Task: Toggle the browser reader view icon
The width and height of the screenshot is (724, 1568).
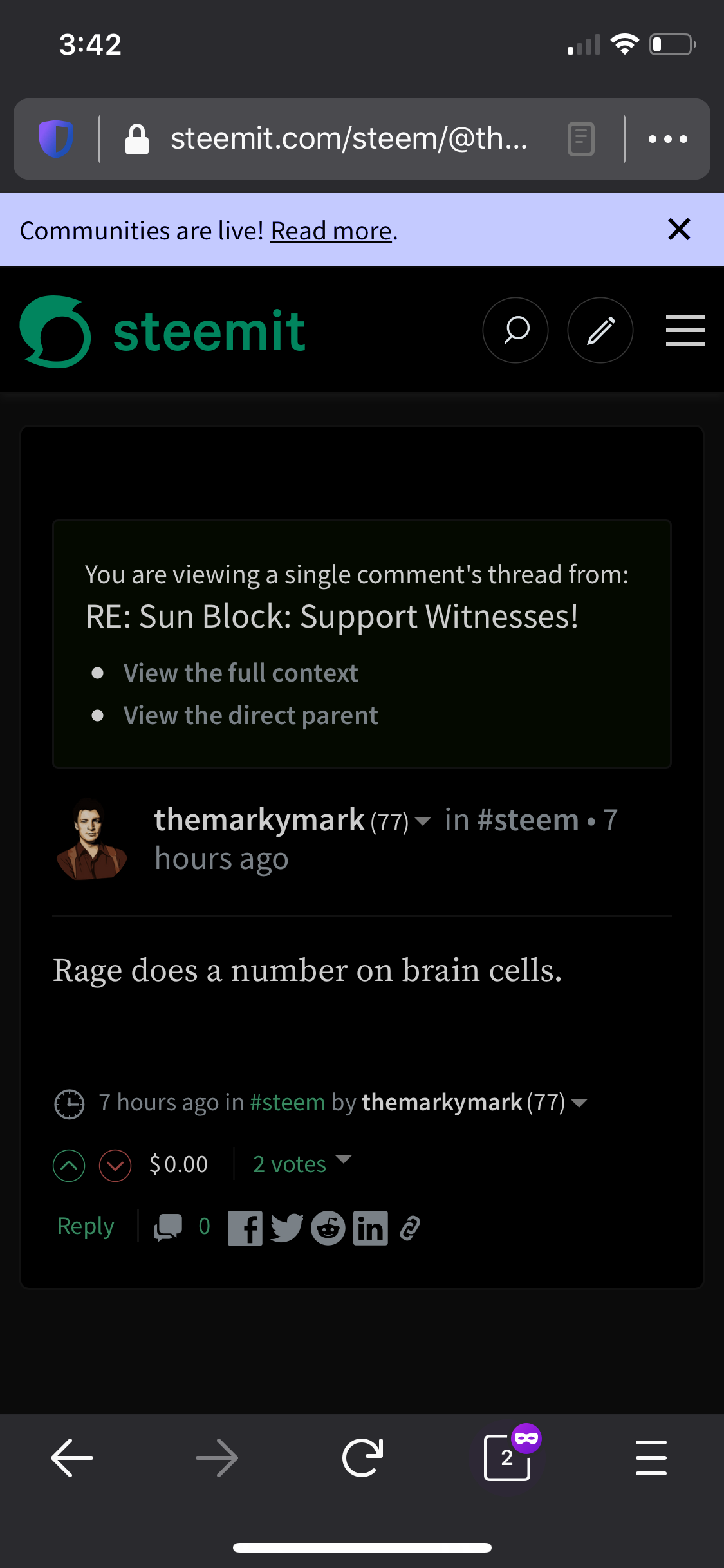Action: pos(580,139)
